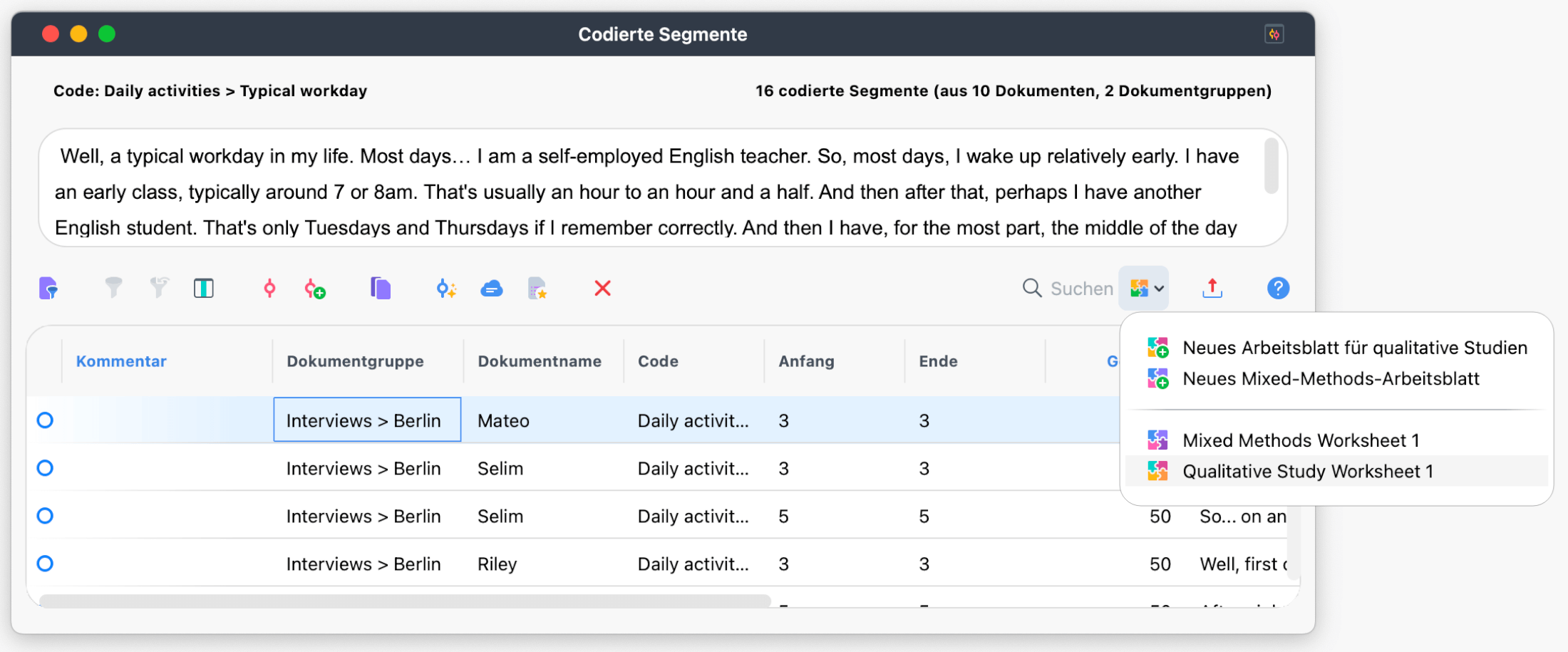Select the circle marker in Mateo row
Image resolution: width=1568 pixels, height=652 pixels.
point(45,420)
